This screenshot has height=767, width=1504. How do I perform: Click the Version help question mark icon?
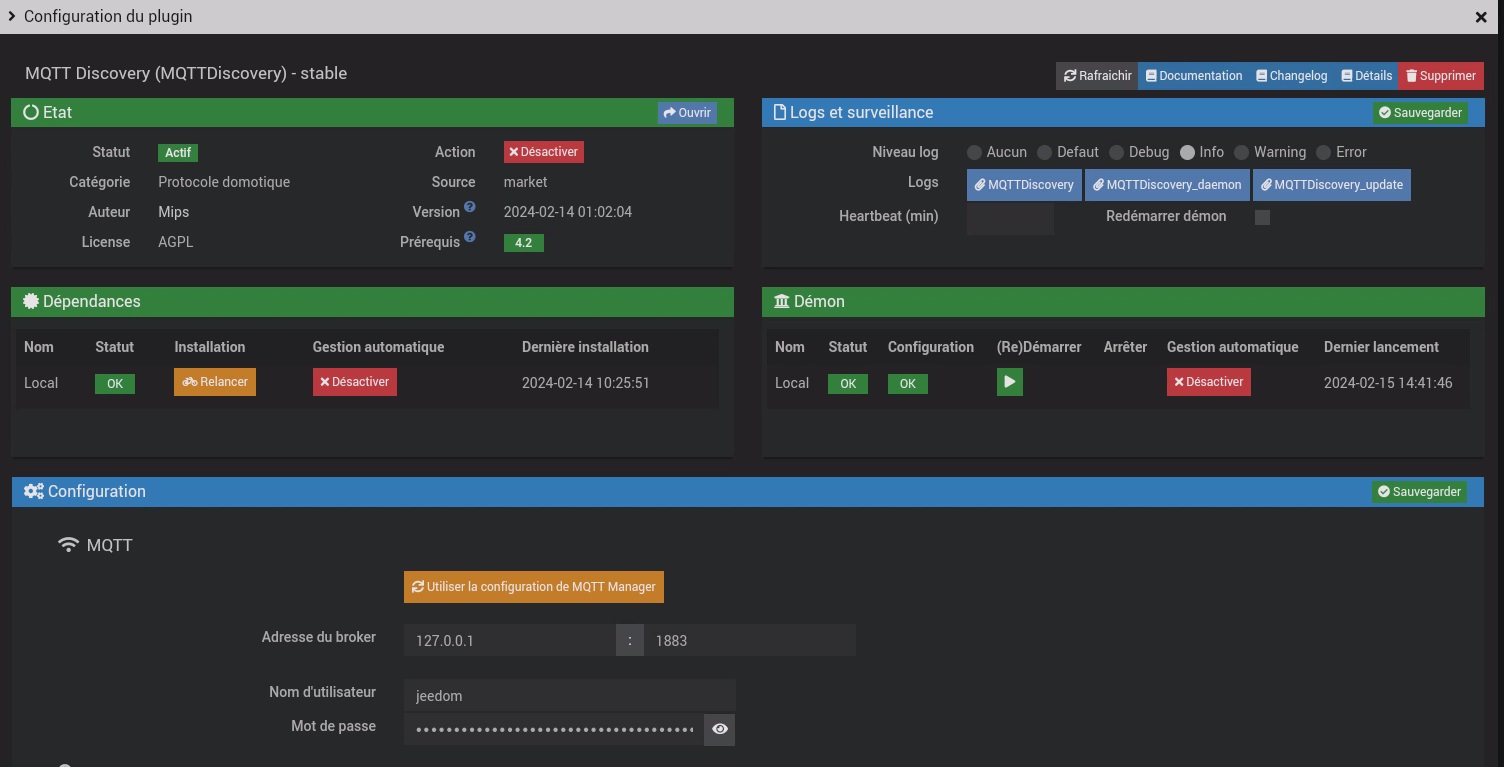470,208
